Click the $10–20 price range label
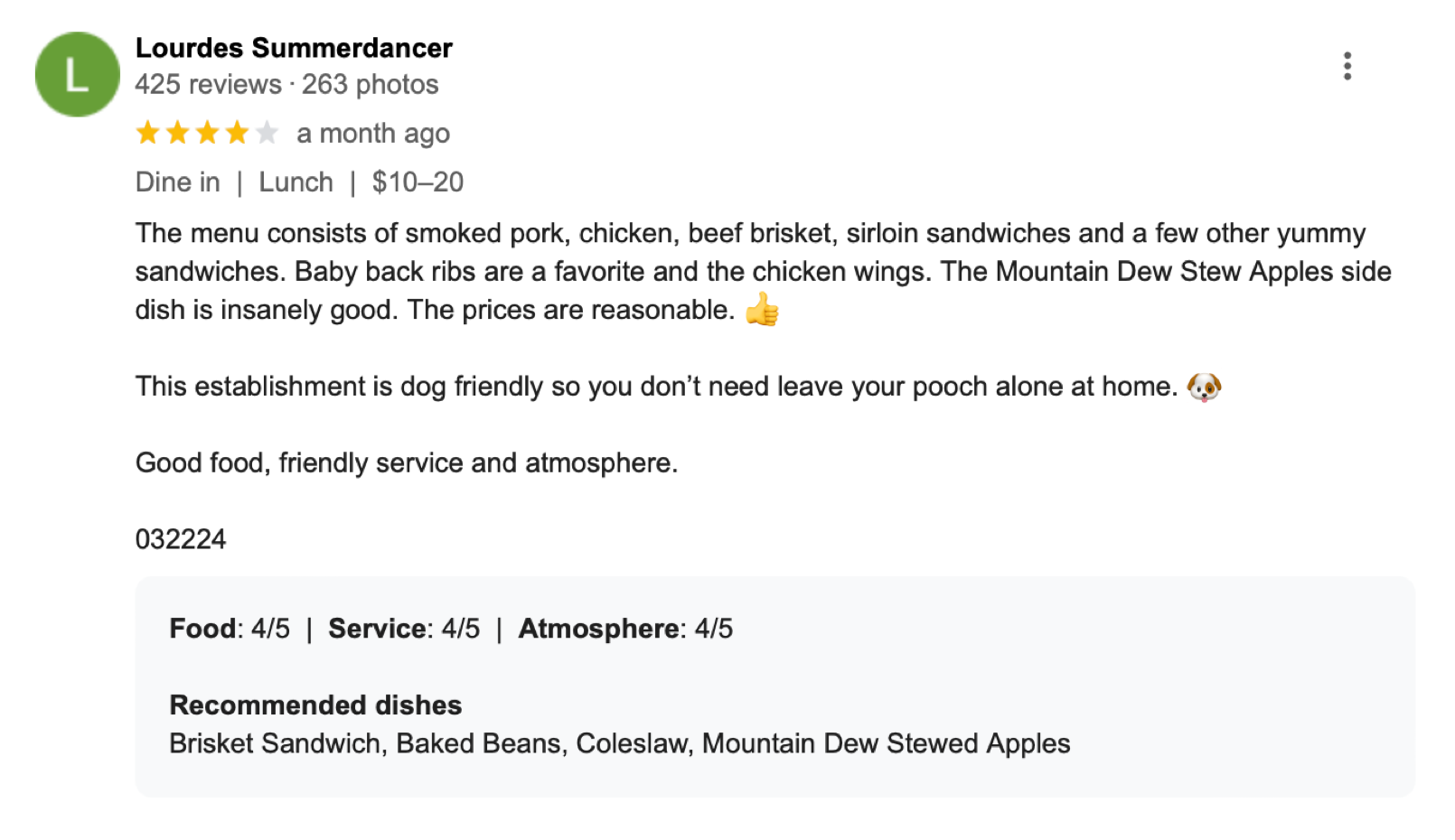The image size is (1455, 840). click(418, 182)
